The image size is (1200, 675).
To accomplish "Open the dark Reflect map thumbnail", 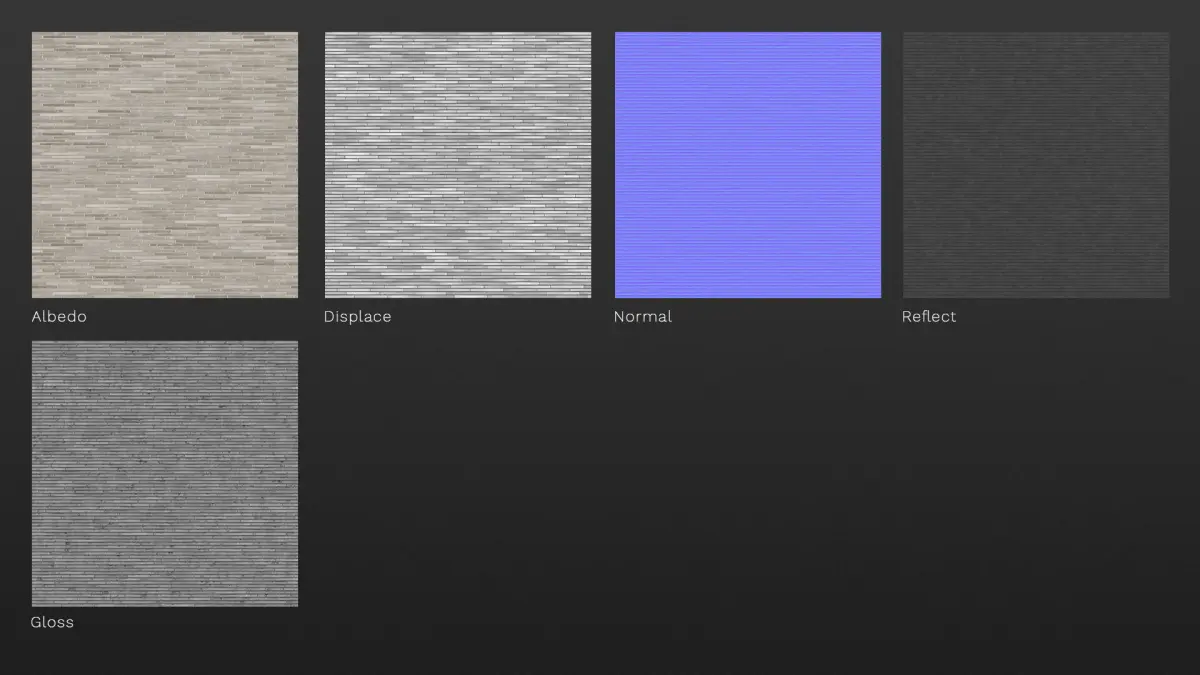I will point(1036,165).
